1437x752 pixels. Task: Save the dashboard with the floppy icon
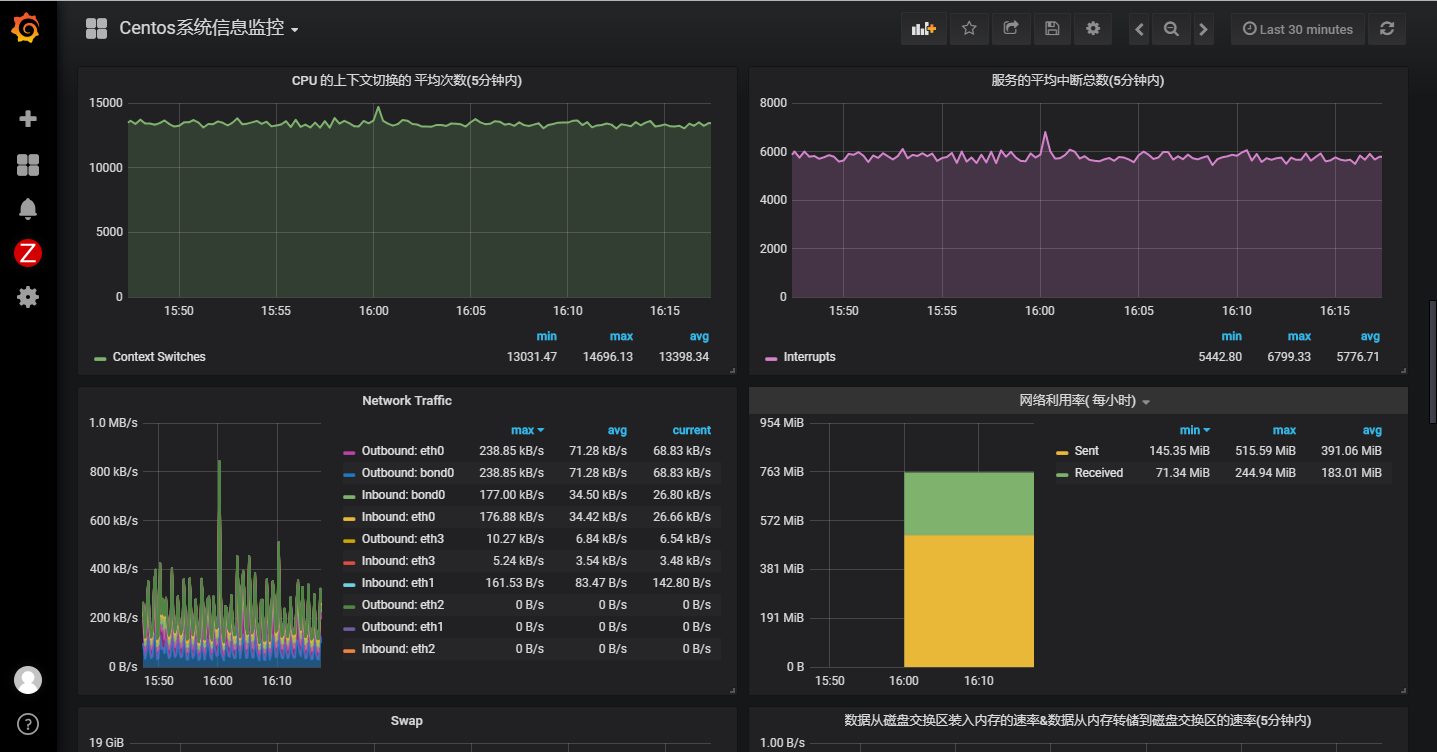pos(1052,29)
